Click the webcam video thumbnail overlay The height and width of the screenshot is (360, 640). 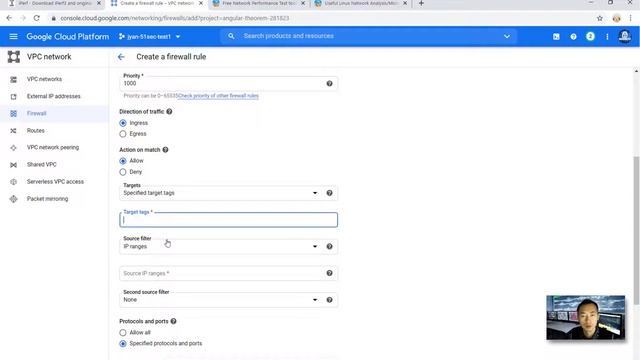[x=586, y=318]
